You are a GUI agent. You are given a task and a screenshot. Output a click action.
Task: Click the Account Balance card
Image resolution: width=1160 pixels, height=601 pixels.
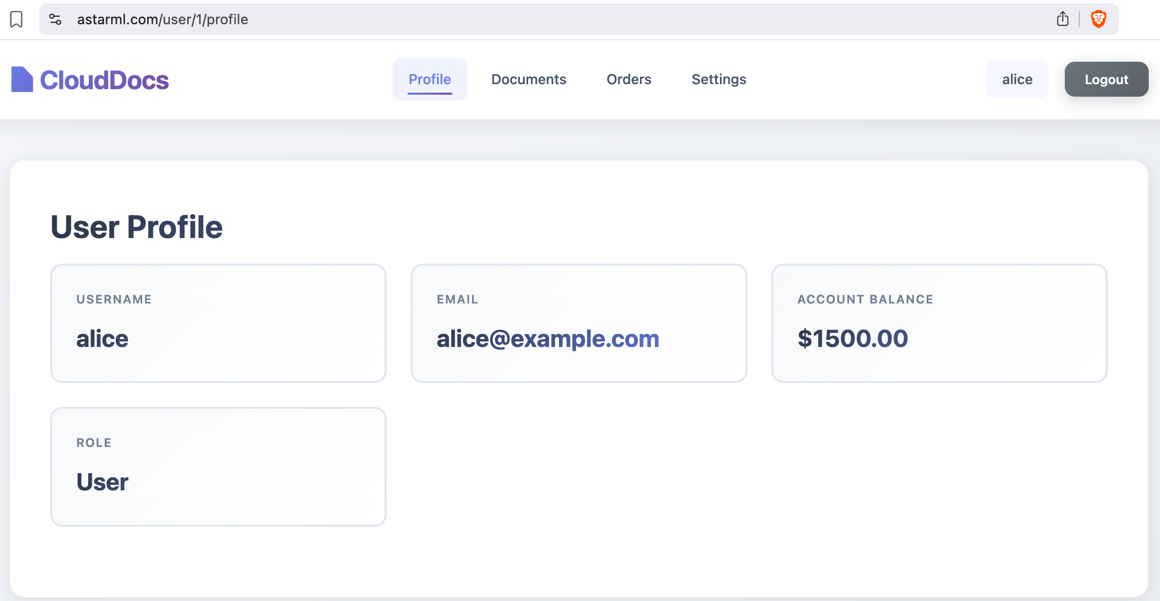coord(938,322)
